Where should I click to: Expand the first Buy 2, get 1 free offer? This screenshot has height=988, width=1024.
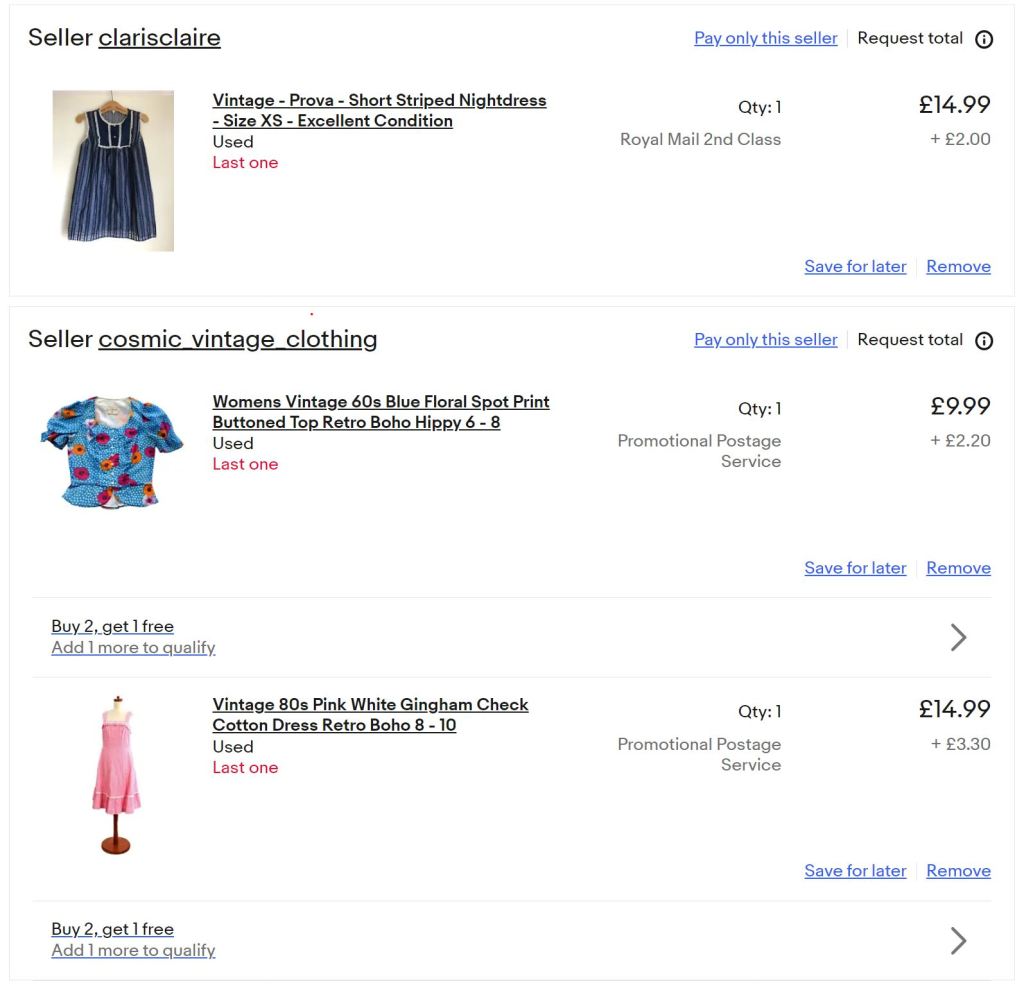[957, 637]
